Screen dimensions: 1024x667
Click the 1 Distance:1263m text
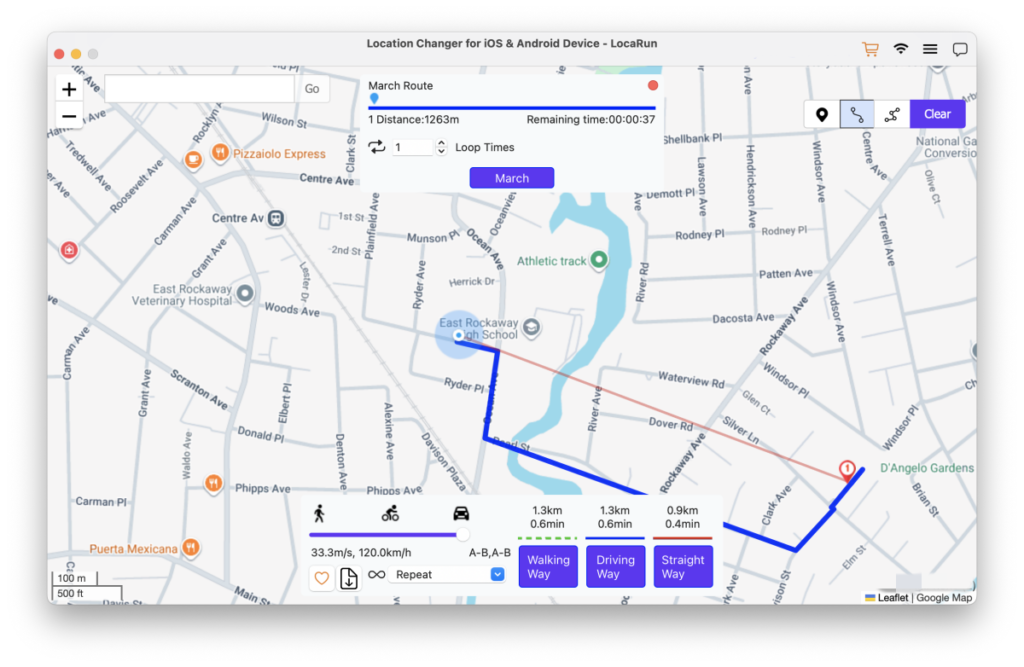coord(413,120)
